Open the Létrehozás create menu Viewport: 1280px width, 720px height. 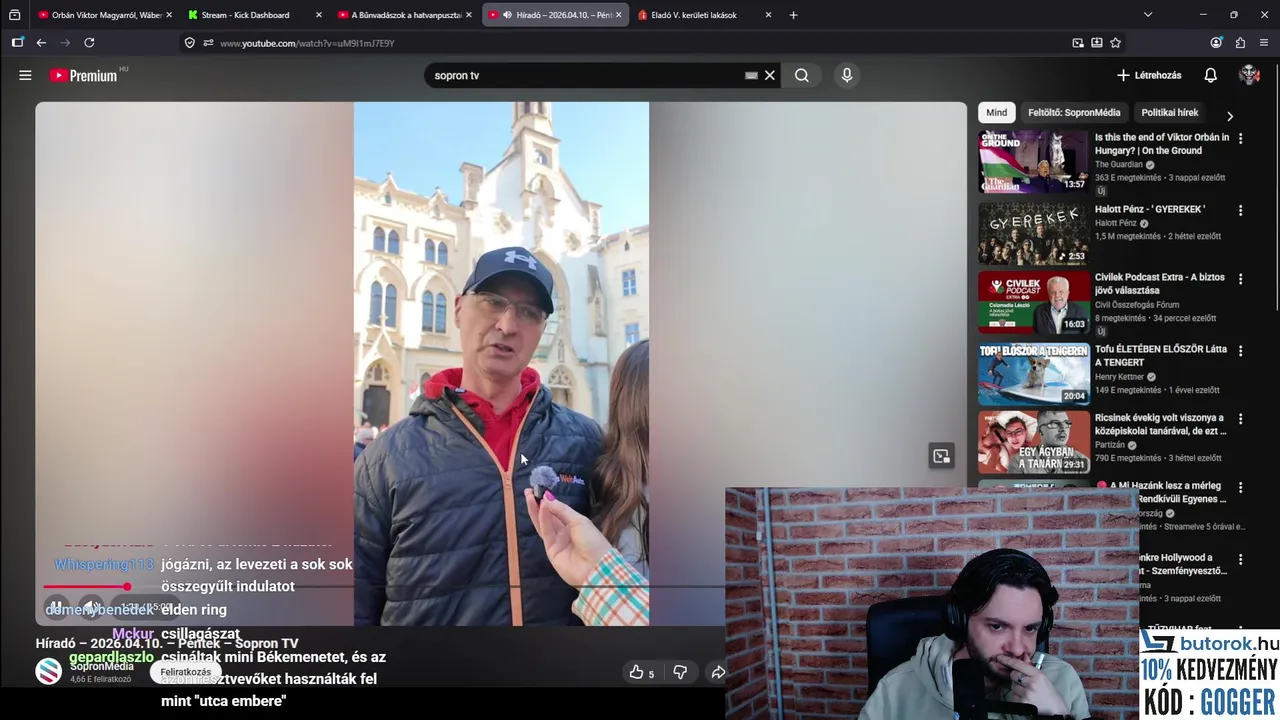[x=1149, y=75]
